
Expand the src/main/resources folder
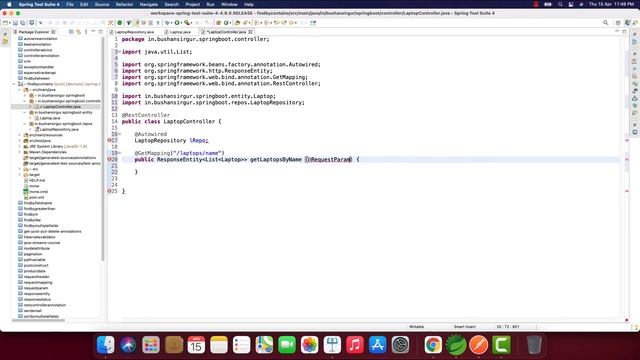point(20,135)
